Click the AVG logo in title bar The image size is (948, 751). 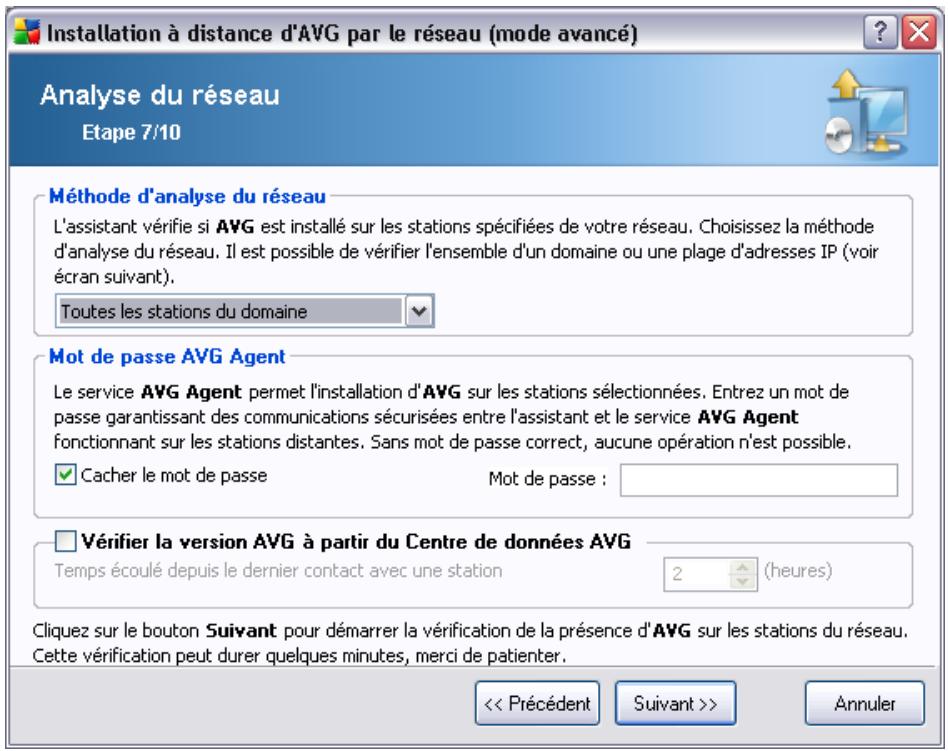pos(27,32)
